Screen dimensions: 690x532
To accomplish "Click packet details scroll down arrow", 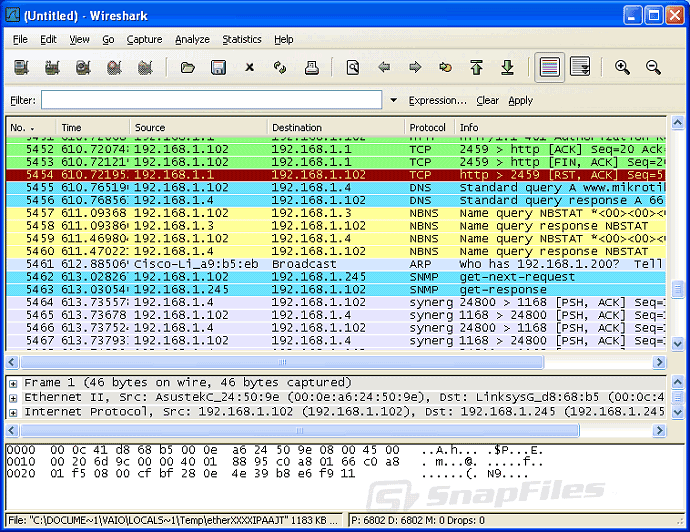I will coord(678,412).
